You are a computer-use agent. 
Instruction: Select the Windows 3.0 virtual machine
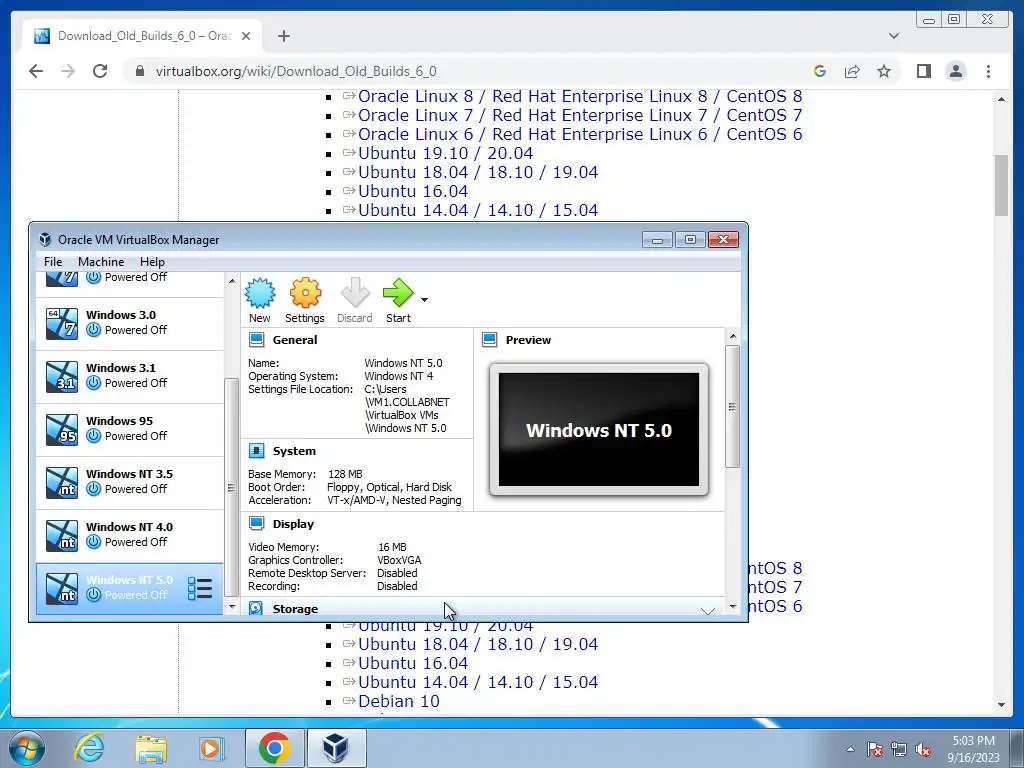130,323
